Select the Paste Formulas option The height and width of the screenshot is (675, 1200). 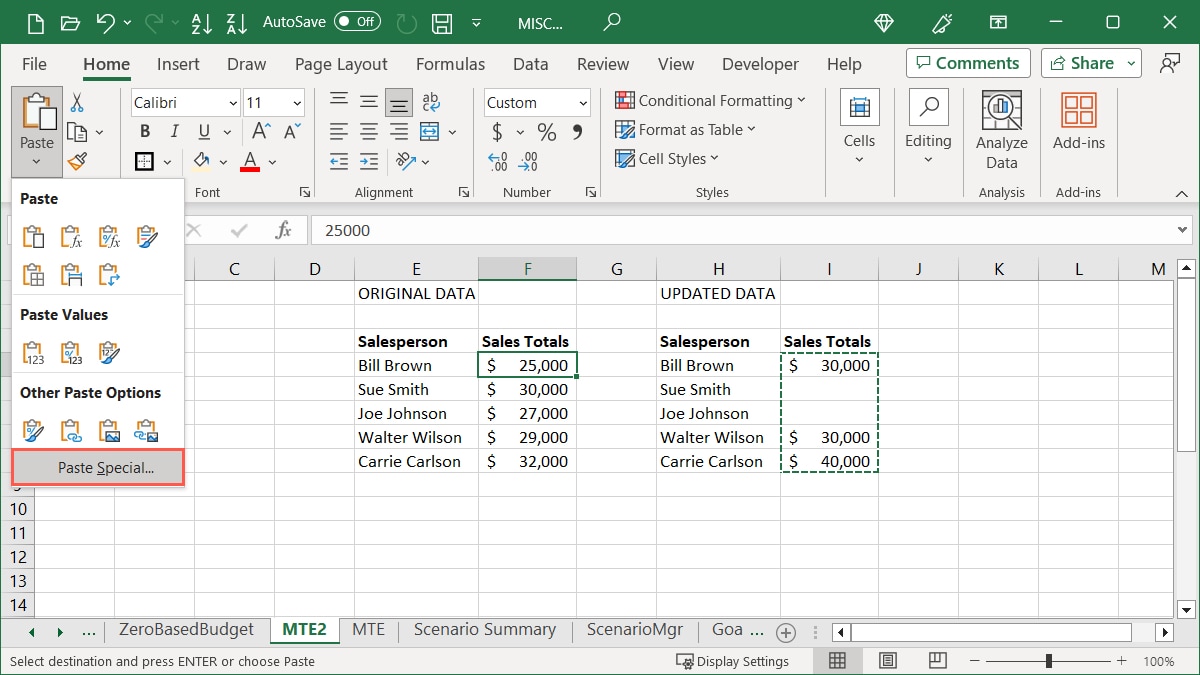(71, 236)
